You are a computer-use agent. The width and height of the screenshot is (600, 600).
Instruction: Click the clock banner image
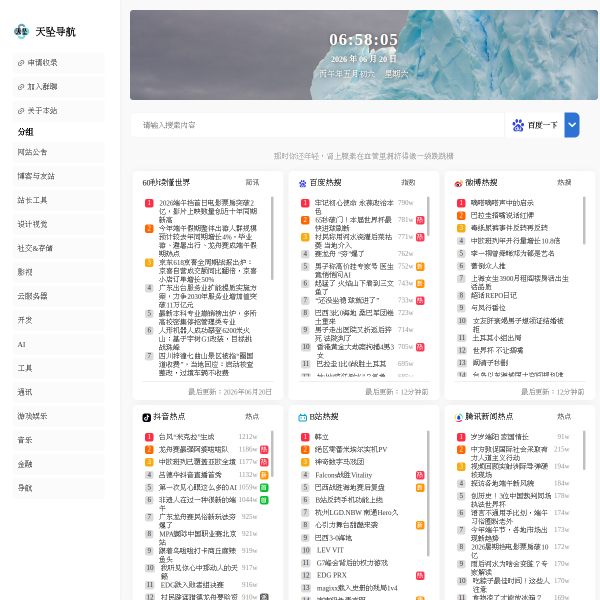click(x=364, y=55)
